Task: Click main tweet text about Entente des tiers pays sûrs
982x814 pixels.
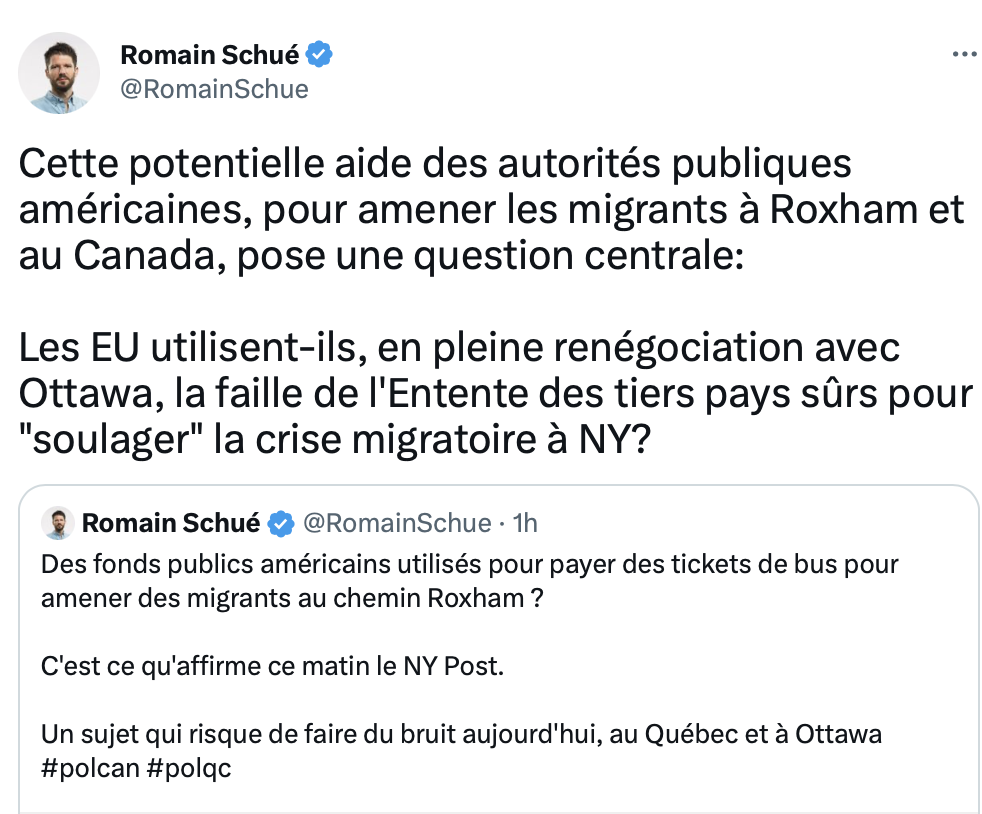Action: pos(495,393)
